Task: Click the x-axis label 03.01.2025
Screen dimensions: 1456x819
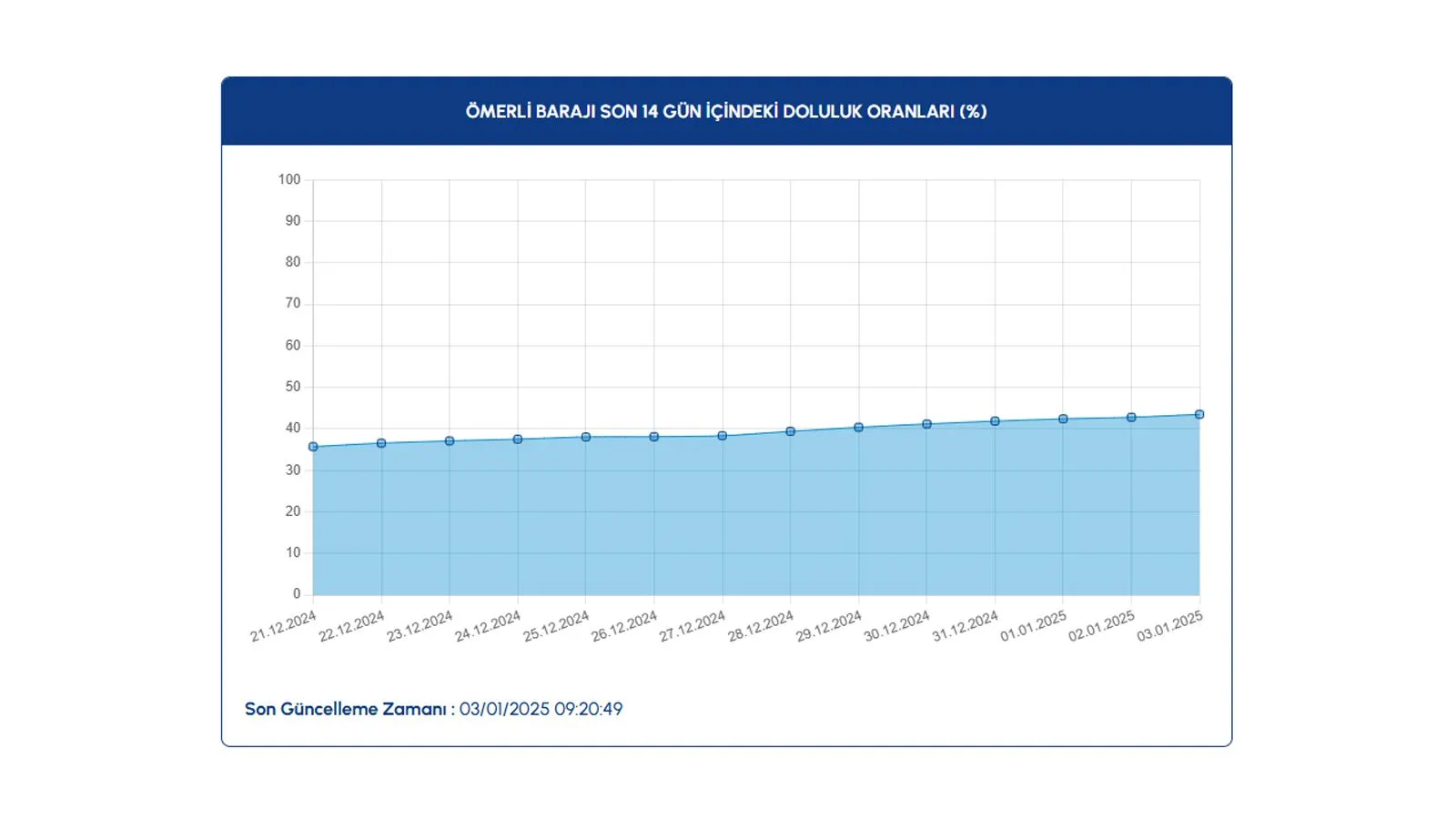Action: click(1169, 626)
